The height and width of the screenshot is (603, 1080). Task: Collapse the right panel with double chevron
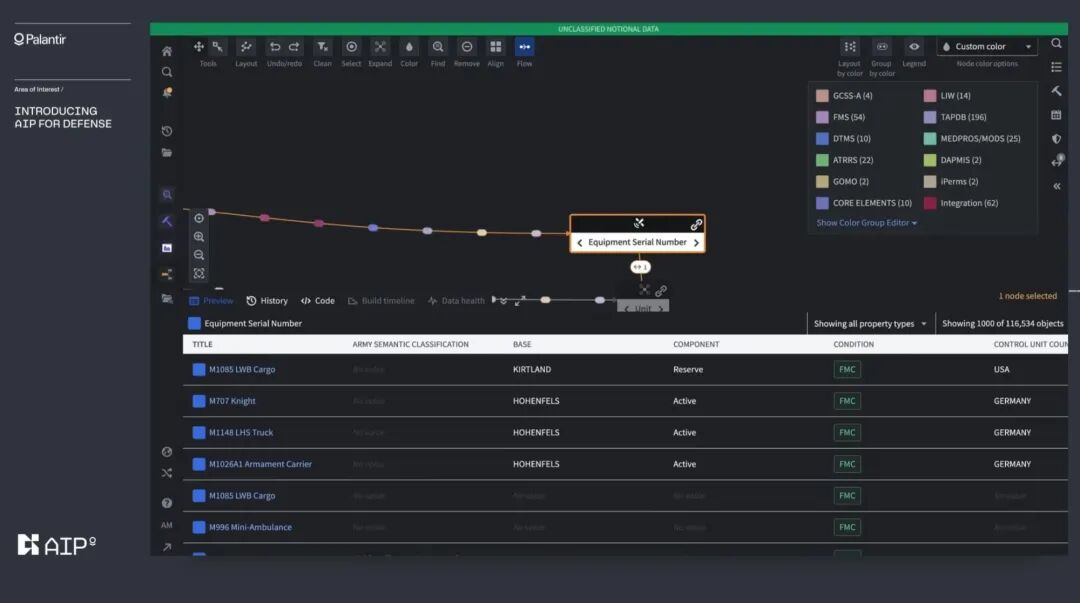click(x=1057, y=186)
